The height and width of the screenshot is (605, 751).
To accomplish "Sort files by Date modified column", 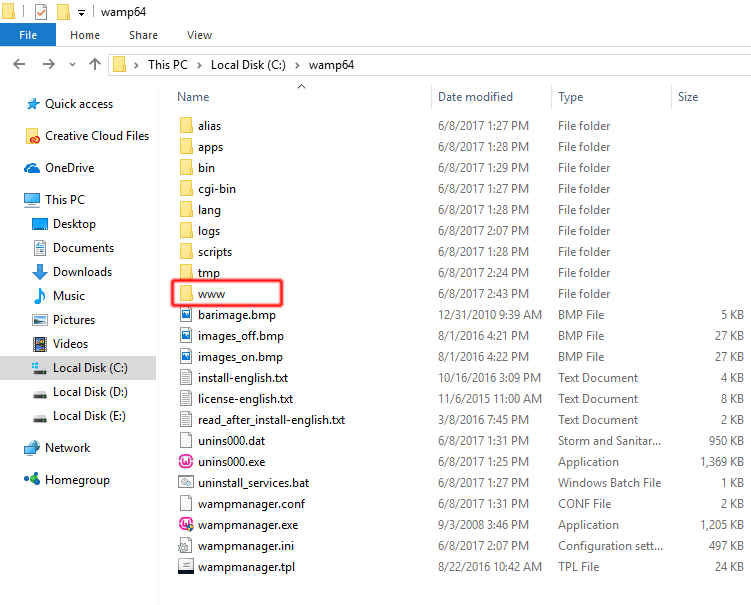I will (475, 97).
